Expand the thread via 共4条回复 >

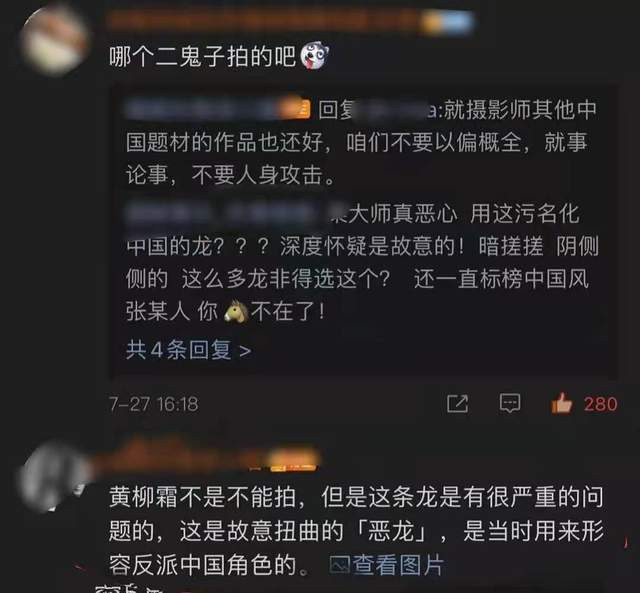click(x=189, y=350)
